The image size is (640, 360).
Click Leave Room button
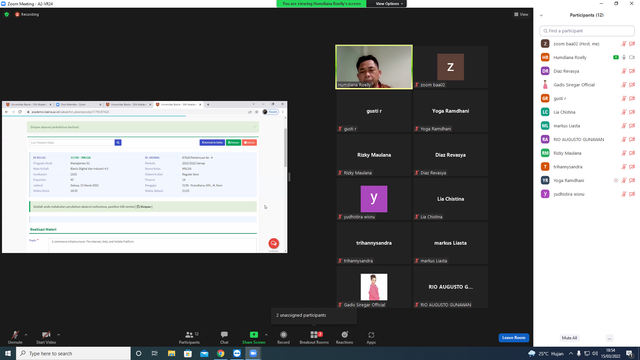(x=513, y=338)
